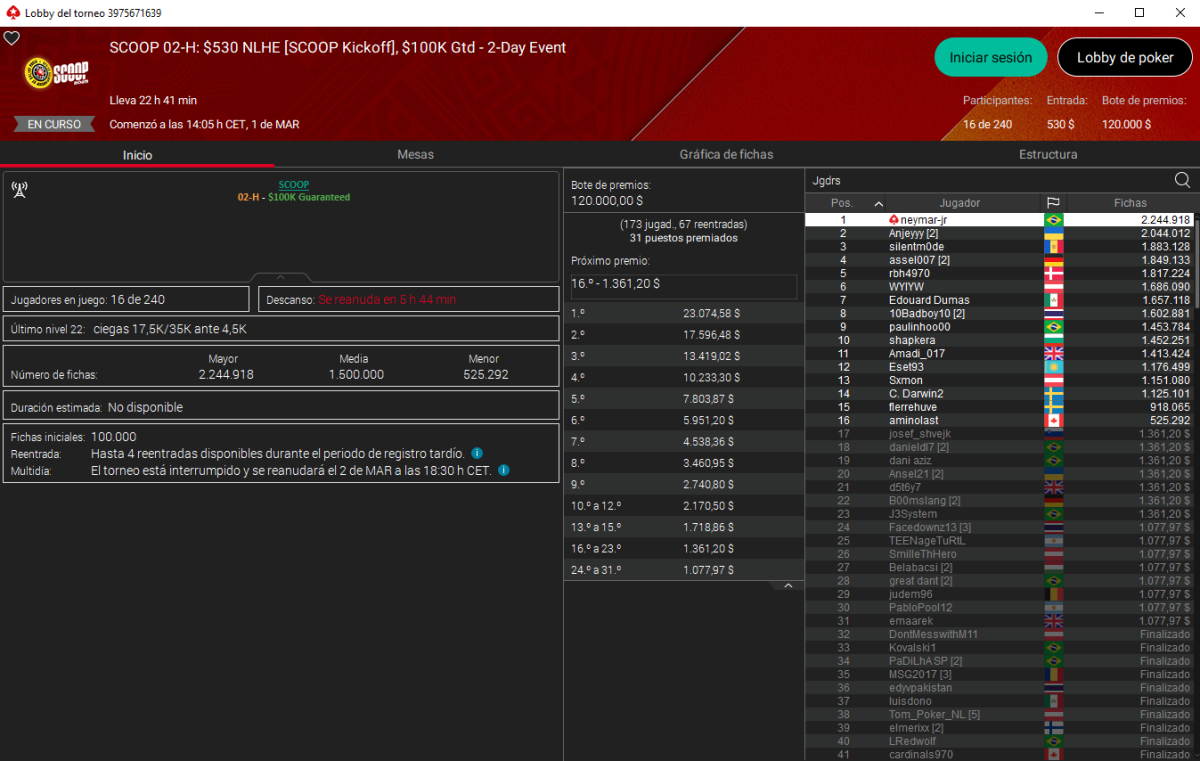Open the Lobby de poker button

click(x=1125, y=58)
